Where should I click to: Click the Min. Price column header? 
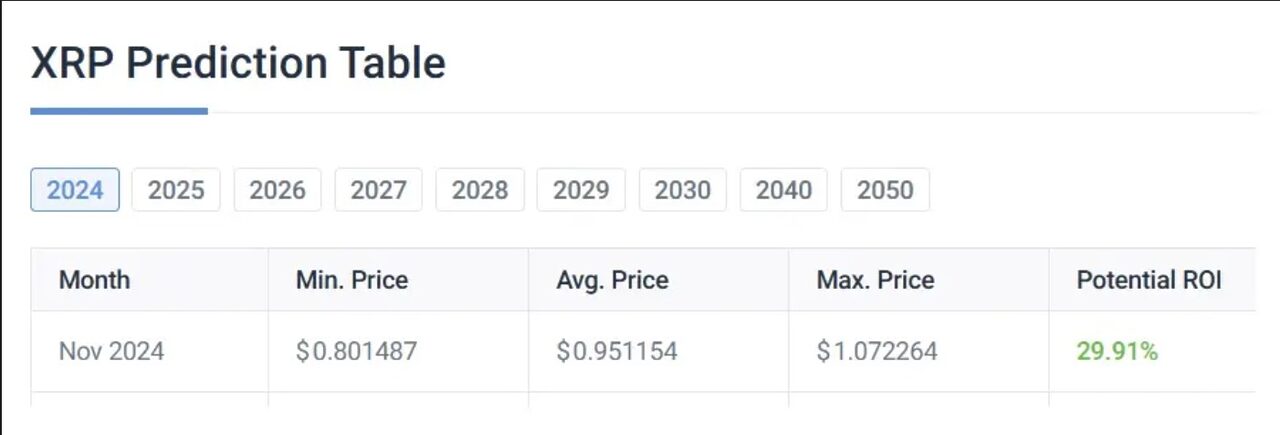352,280
